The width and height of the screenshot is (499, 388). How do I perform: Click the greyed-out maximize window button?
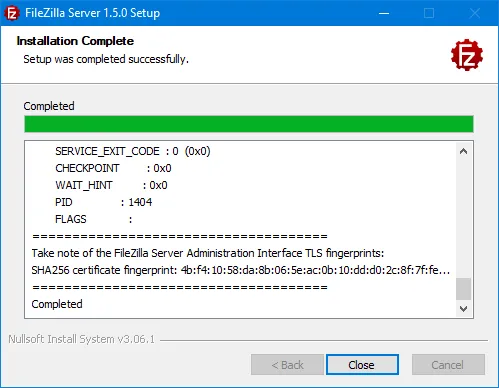click(429, 13)
